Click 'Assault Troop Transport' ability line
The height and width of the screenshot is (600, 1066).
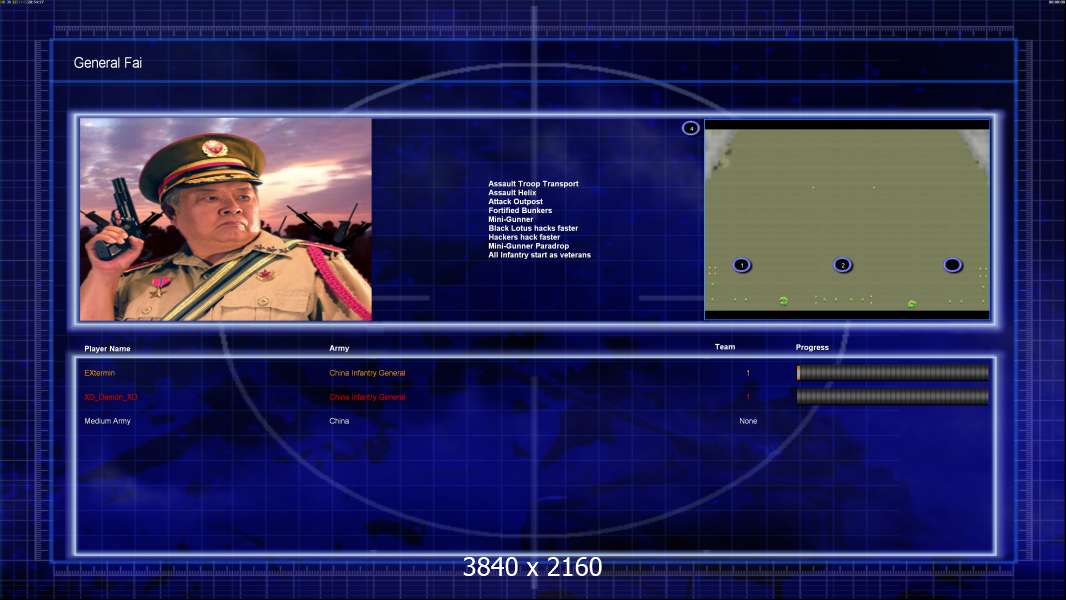pos(533,183)
